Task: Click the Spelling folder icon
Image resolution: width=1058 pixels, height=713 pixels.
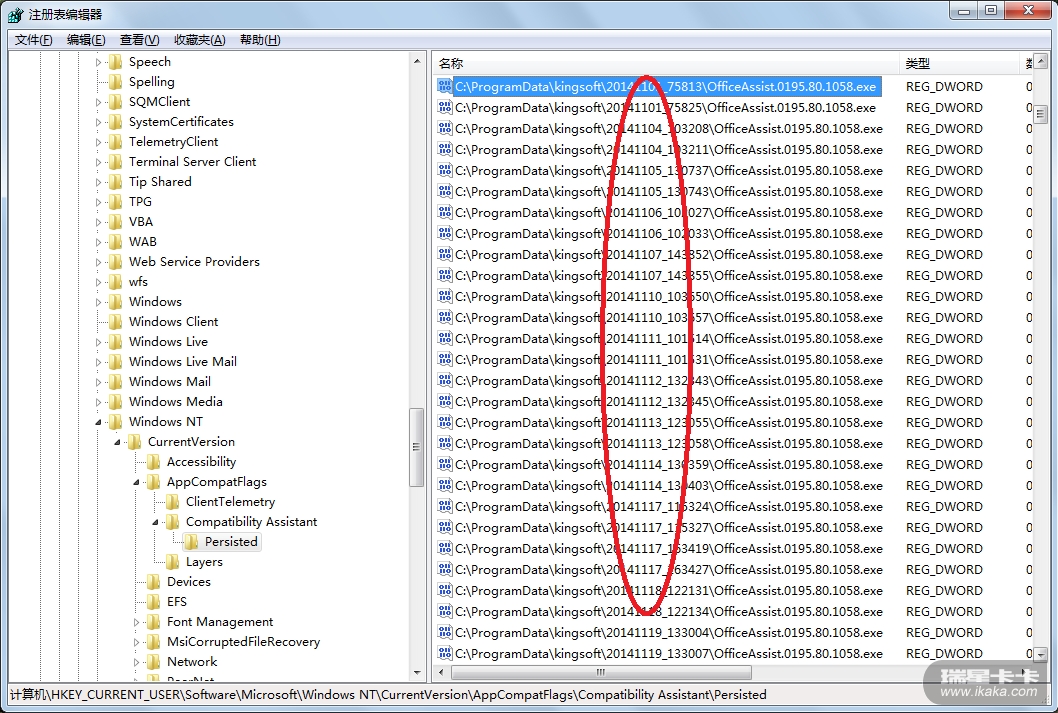Action: 116,82
